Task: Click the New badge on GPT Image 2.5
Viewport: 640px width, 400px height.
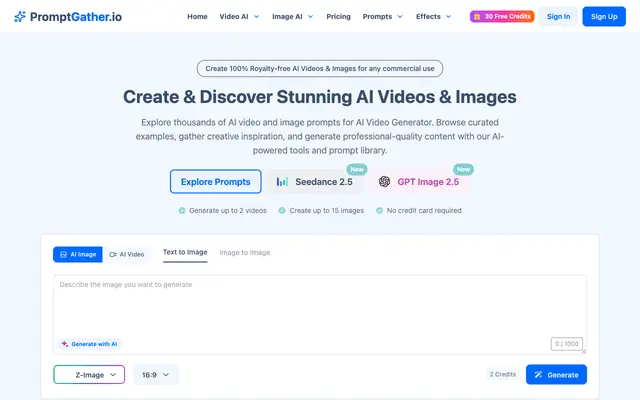Action: [x=463, y=169]
